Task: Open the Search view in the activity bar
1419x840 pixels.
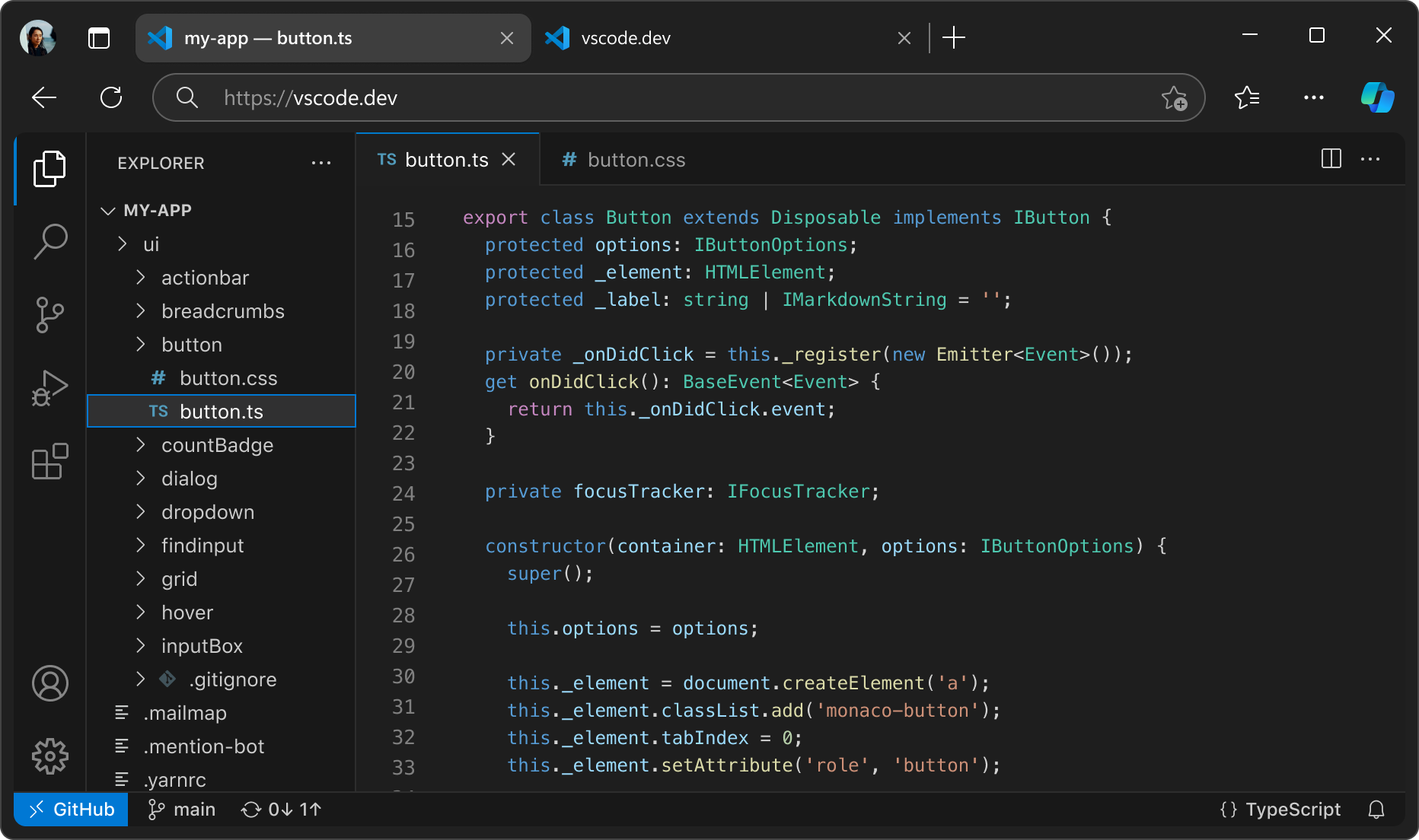Action: click(x=49, y=240)
